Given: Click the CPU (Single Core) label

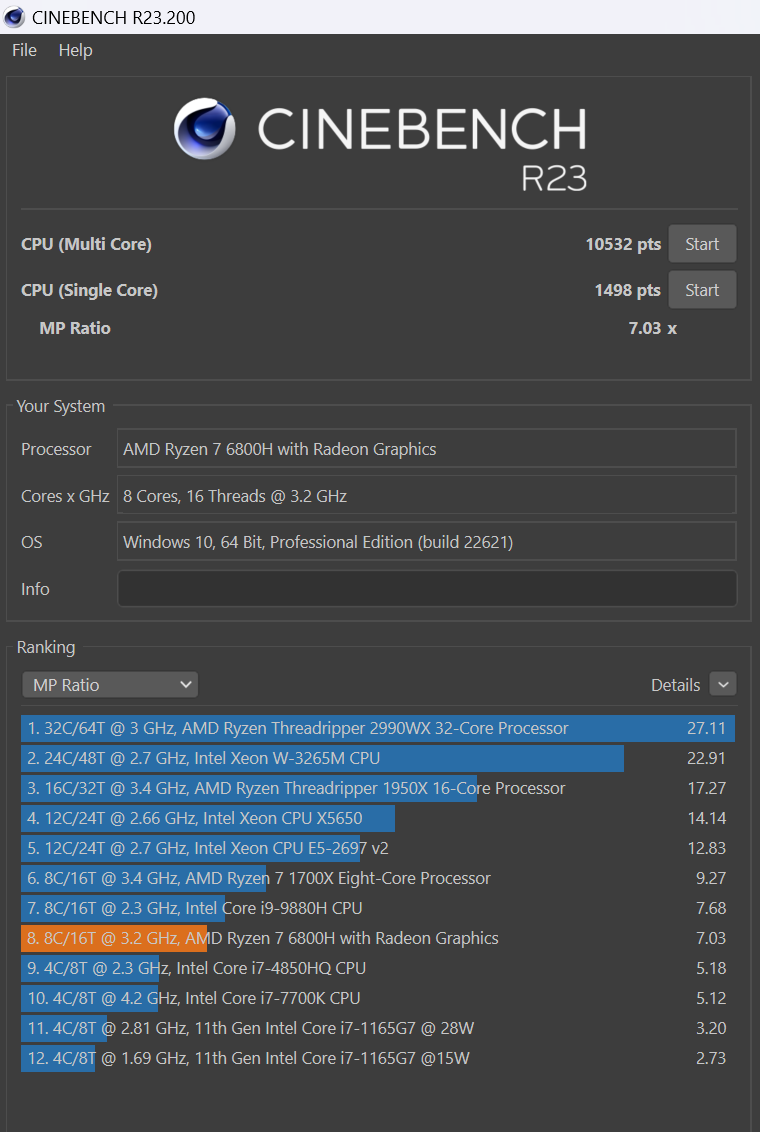Looking at the screenshot, I should 89,290.
